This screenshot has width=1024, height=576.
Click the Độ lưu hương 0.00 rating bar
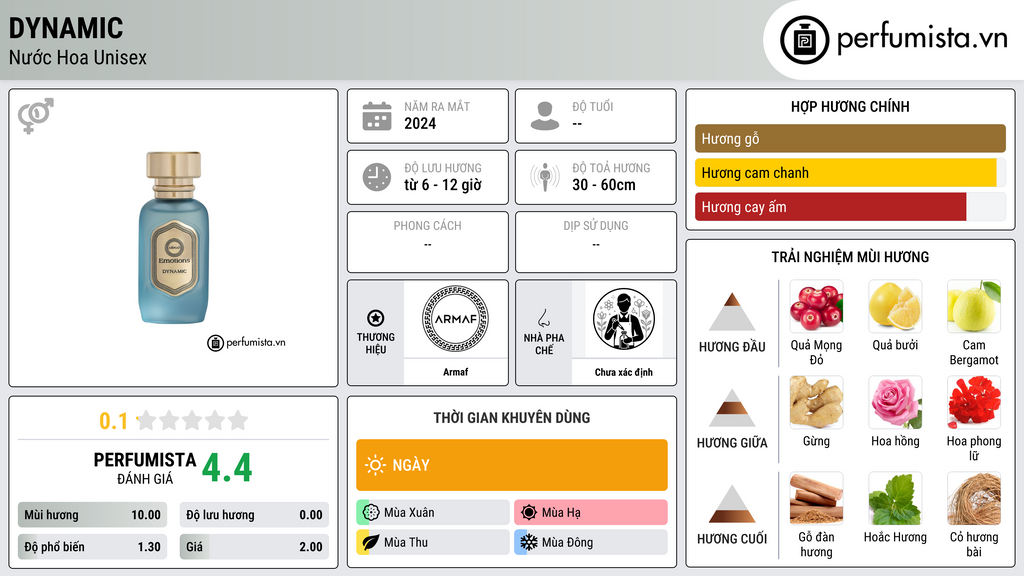coord(254,515)
